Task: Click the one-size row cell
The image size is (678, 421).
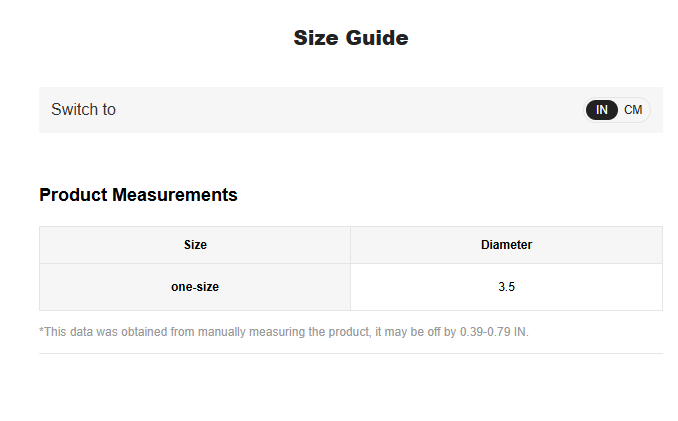Action: point(195,287)
